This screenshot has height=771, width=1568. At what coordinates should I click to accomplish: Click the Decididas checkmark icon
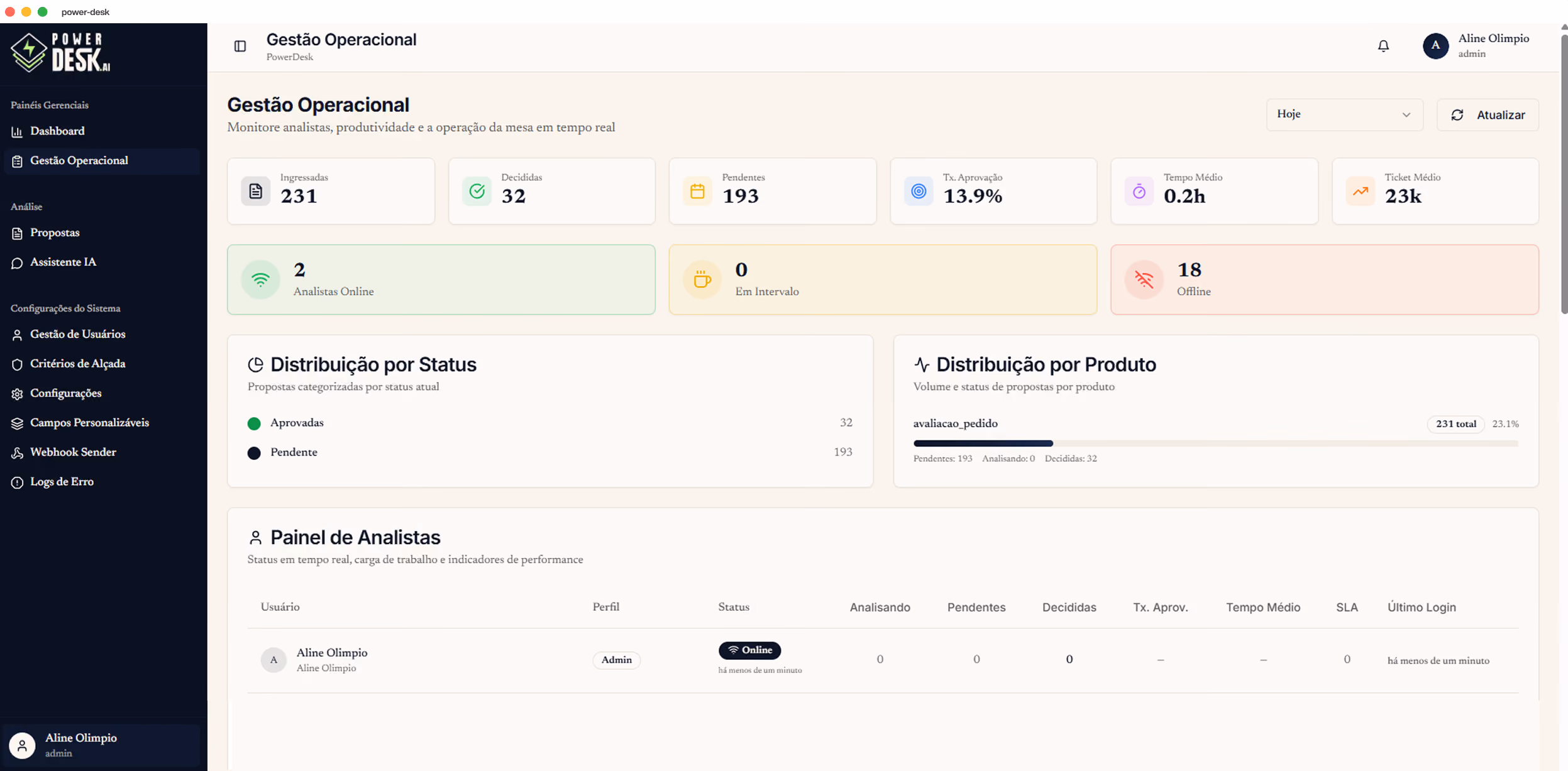tap(477, 191)
